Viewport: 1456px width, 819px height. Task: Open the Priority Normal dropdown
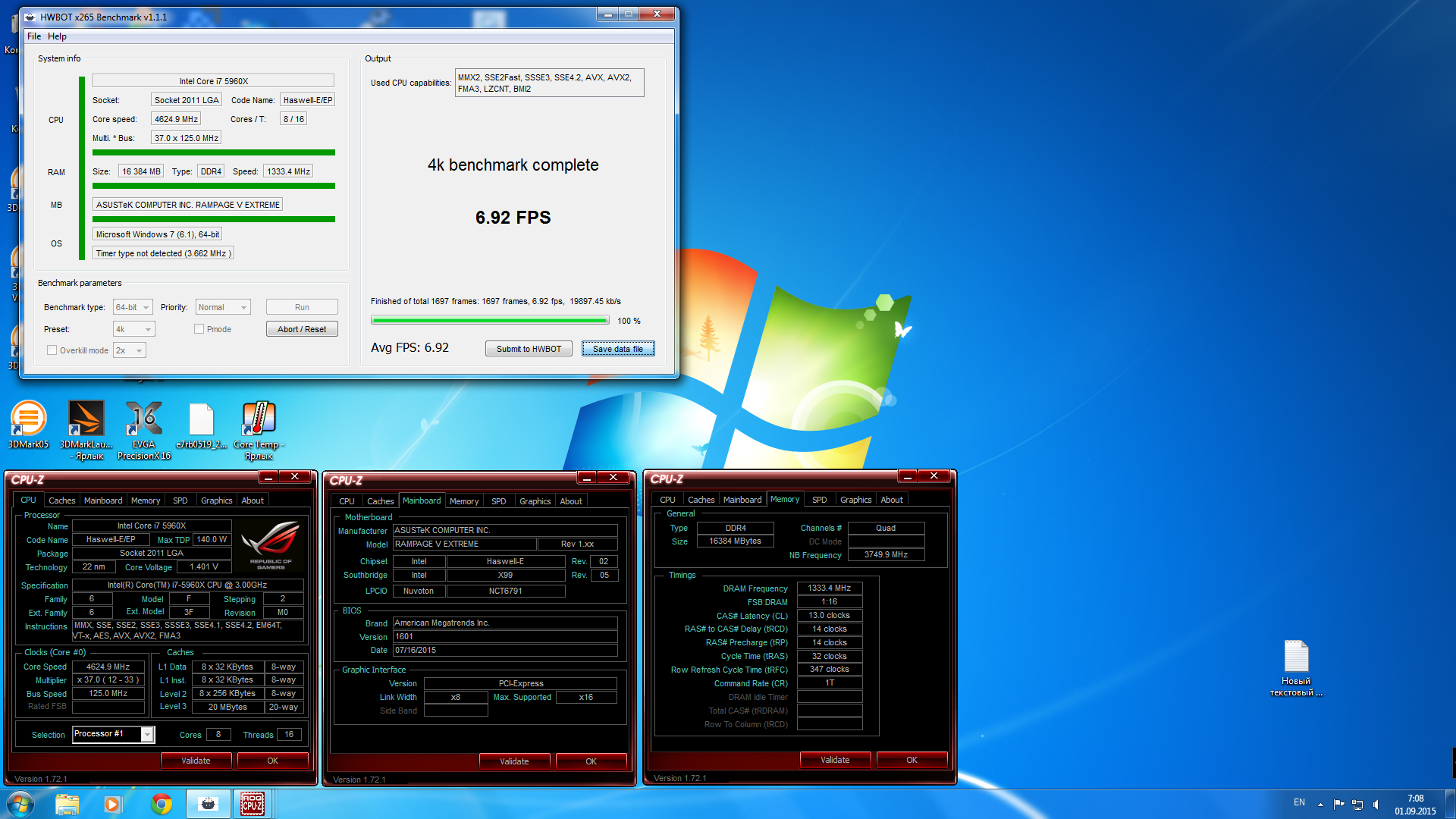click(x=223, y=307)
